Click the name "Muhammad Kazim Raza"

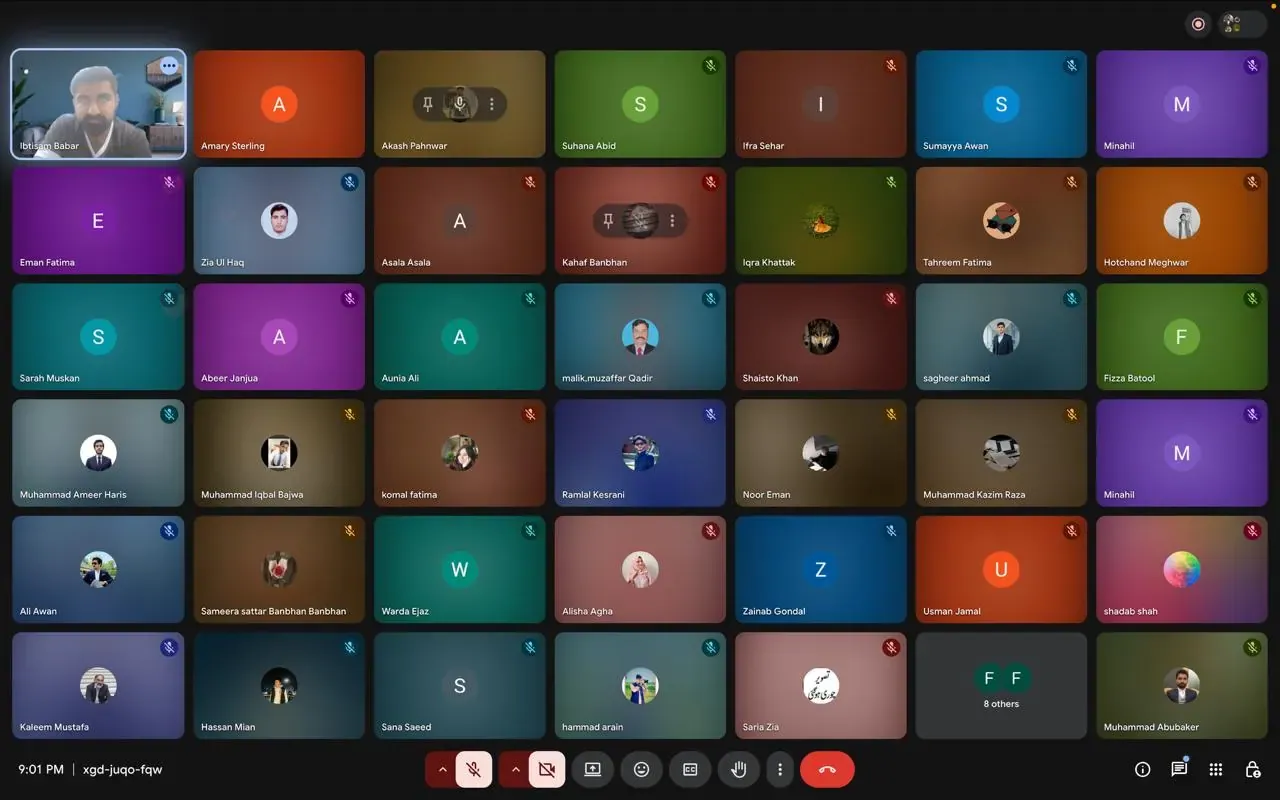[x=974, y=495]
